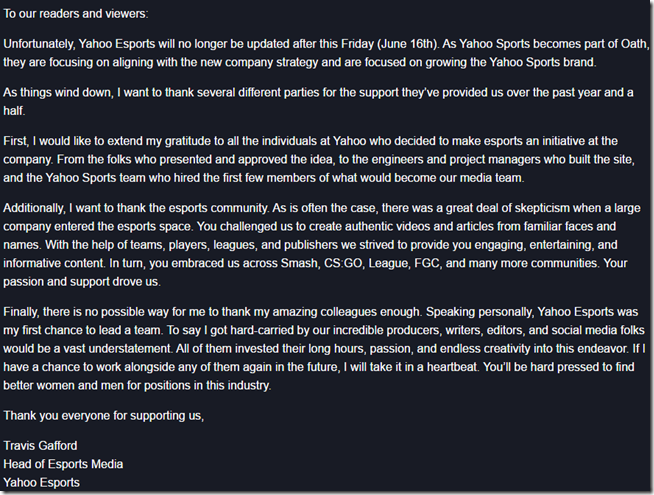The image size is (654, 495).
Task: Click the line 'Thank you everyone for supporting us,'
Action: [x=103, y=416]
